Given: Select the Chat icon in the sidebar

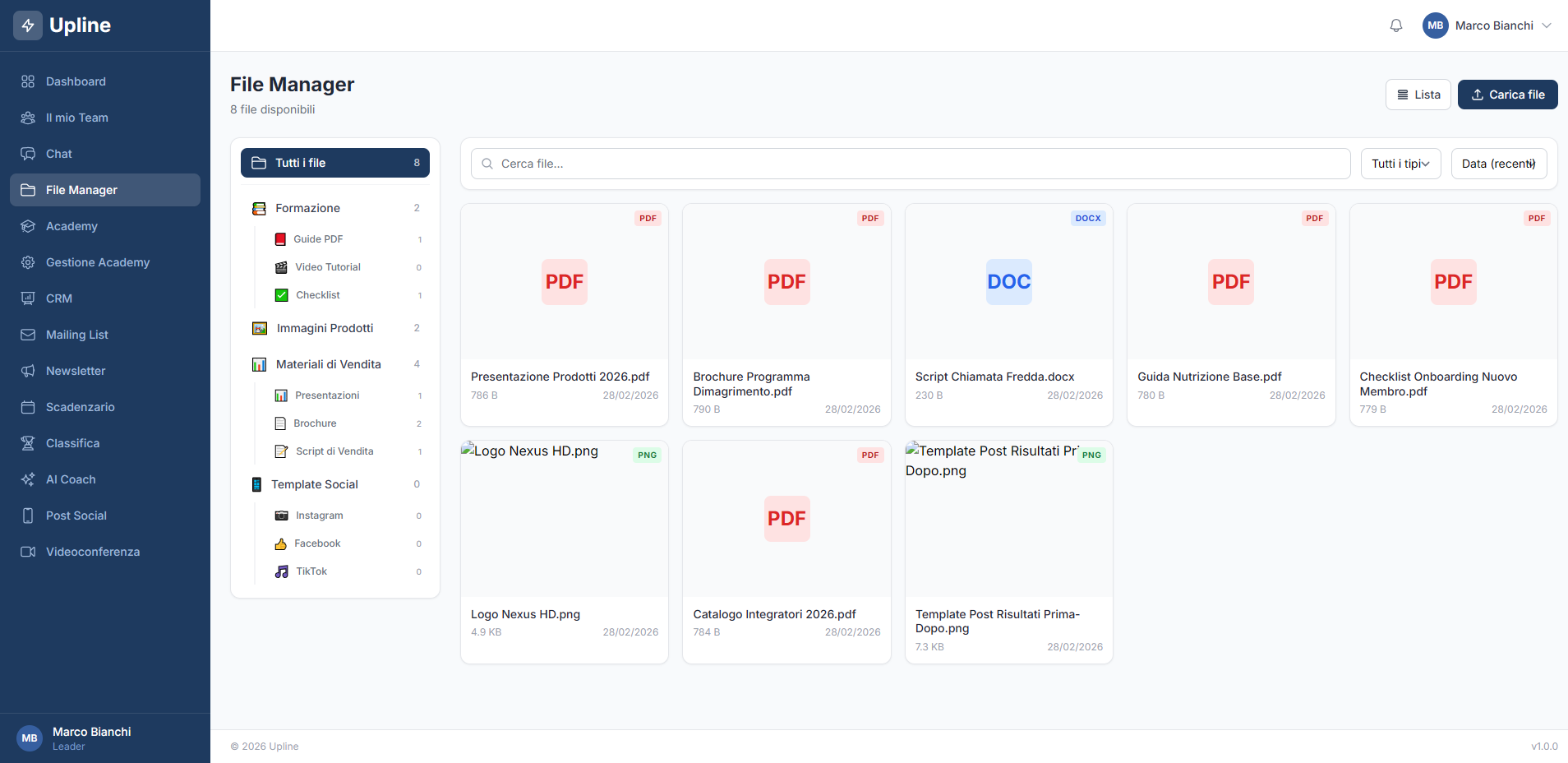Looking at the screenshot, I should pyautogui.click(x=28, y=154).
